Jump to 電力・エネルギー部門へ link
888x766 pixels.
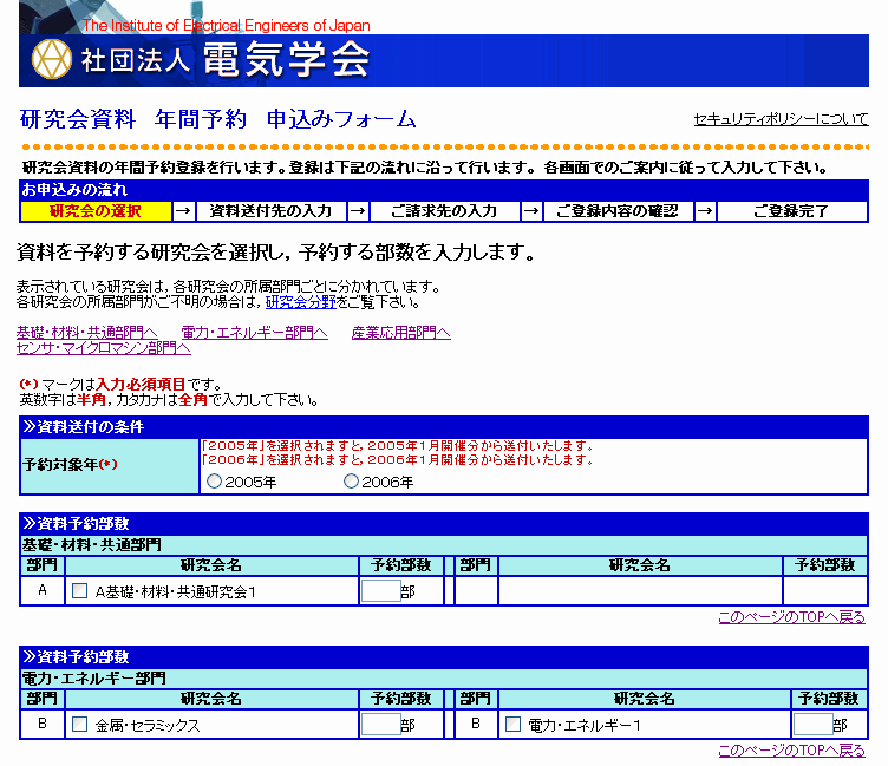[254, 333]
